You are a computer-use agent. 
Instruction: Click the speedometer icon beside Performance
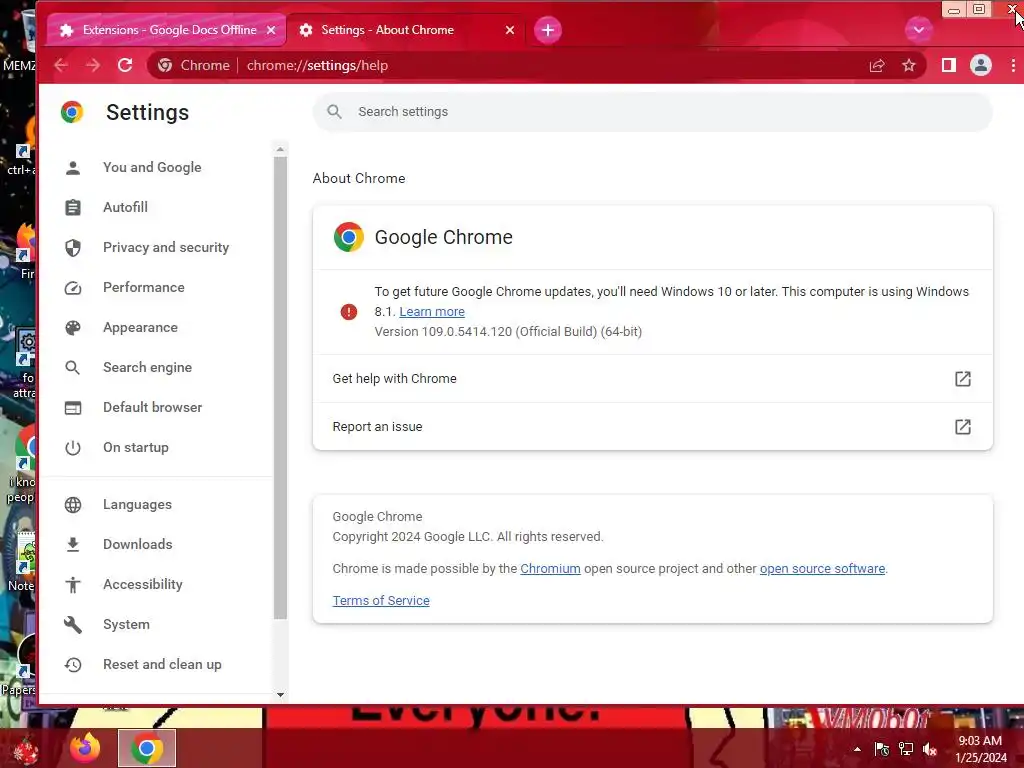click(x=73, y=288)
